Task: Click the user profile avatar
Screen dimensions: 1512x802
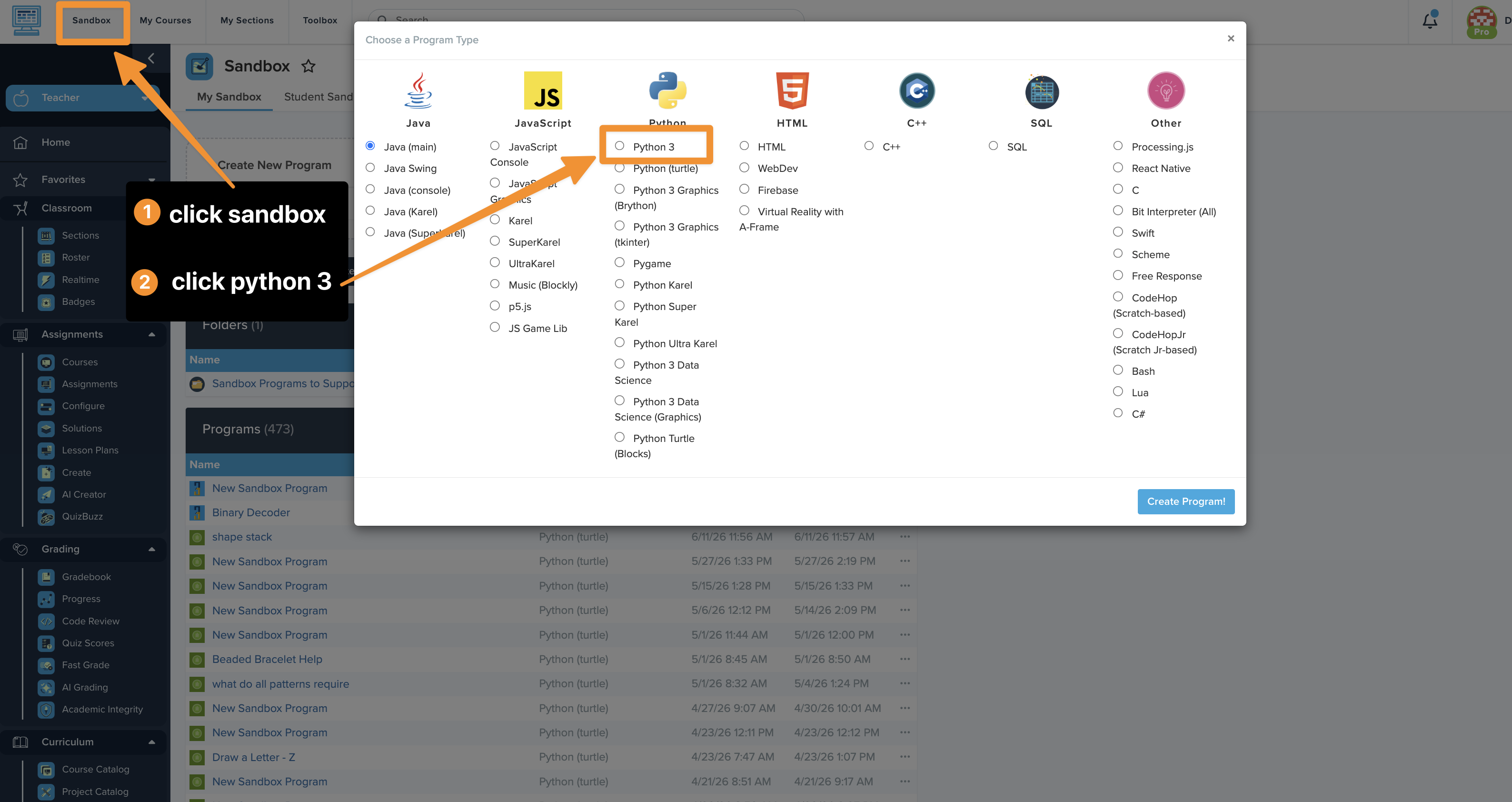Action: (x=1481, y=22)
